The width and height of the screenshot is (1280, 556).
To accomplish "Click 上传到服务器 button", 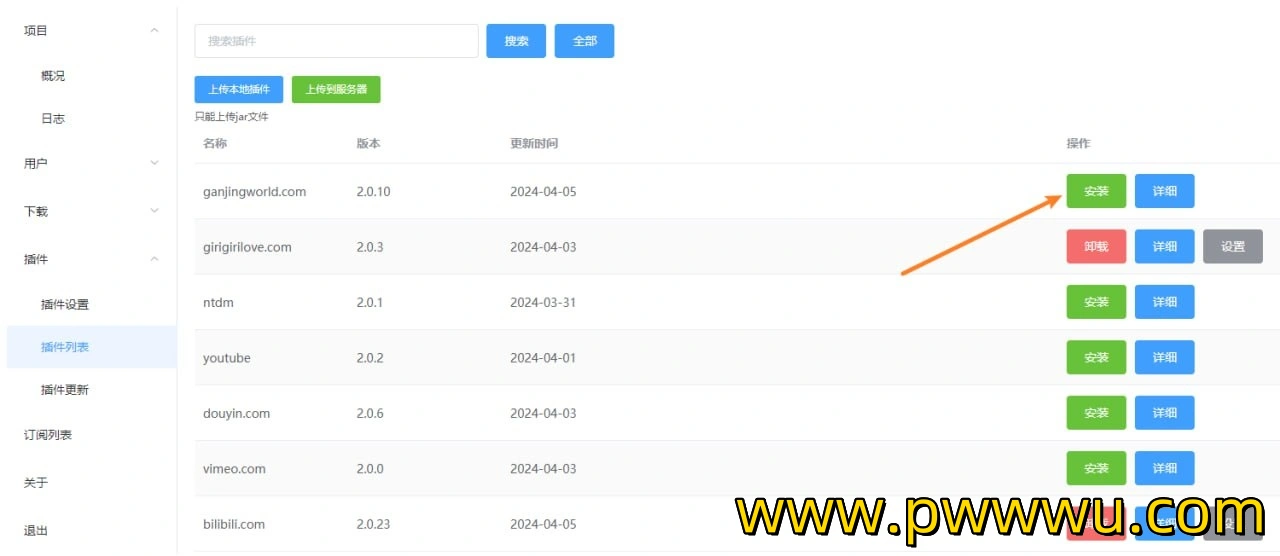I will pos(336,89).
